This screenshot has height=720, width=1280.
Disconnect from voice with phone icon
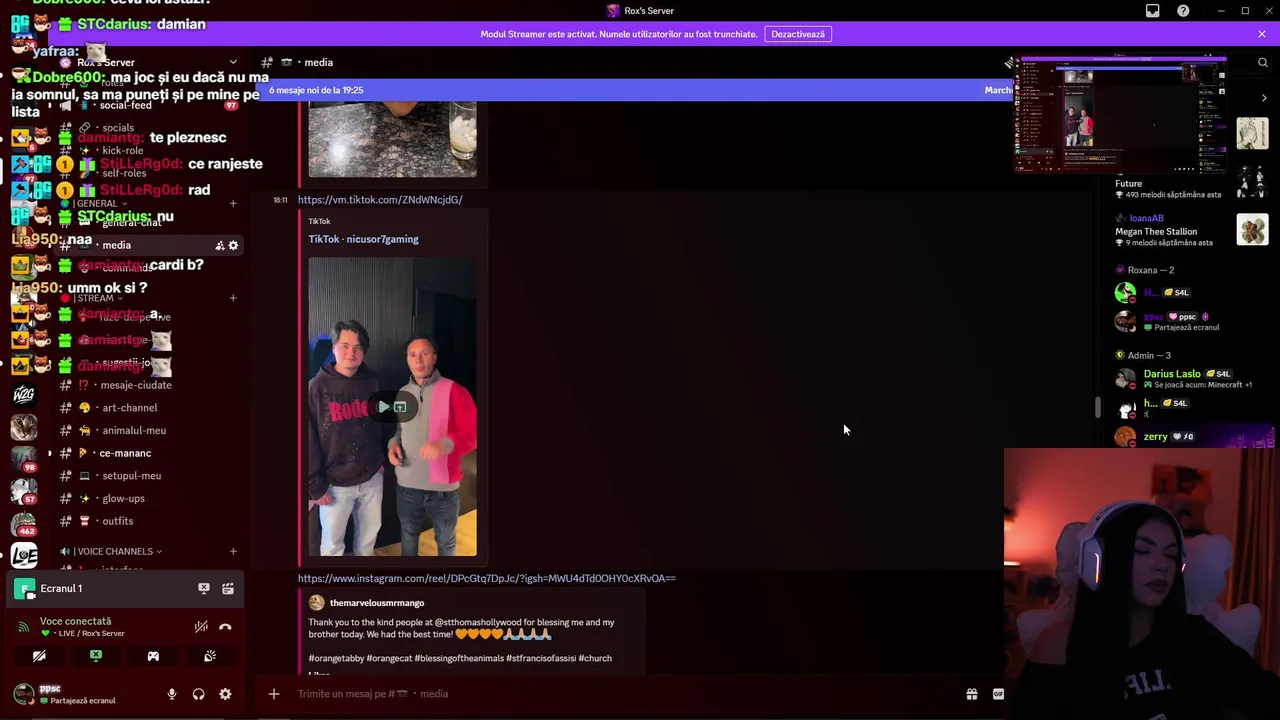(x=225, y=627)
